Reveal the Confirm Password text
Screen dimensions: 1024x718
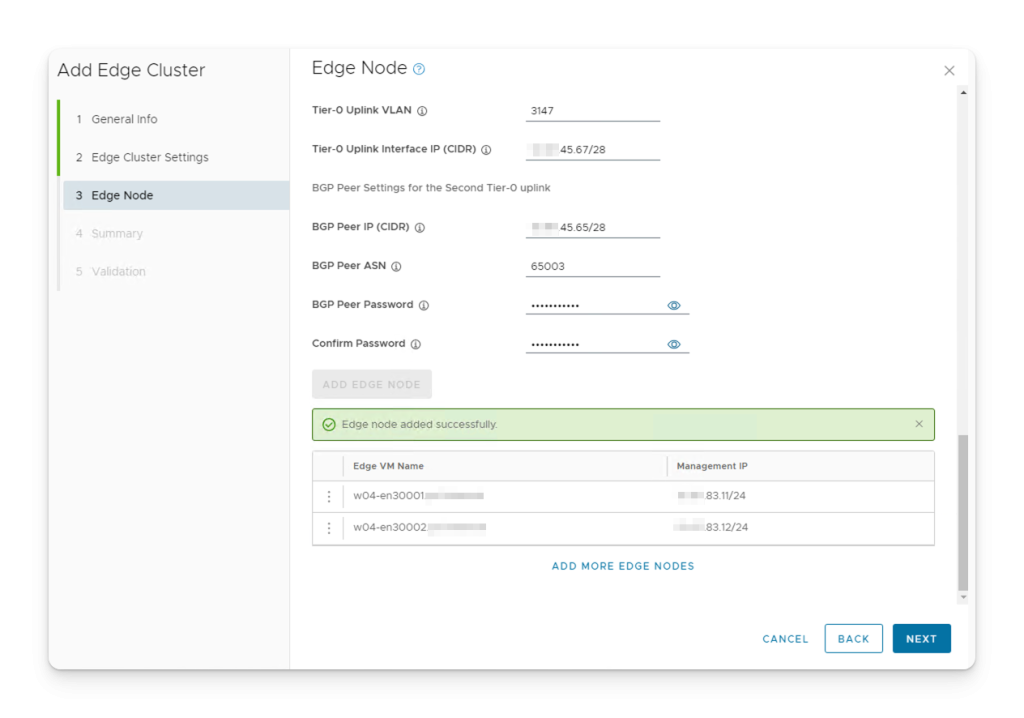pyautogui.click(x=674, y=343)
